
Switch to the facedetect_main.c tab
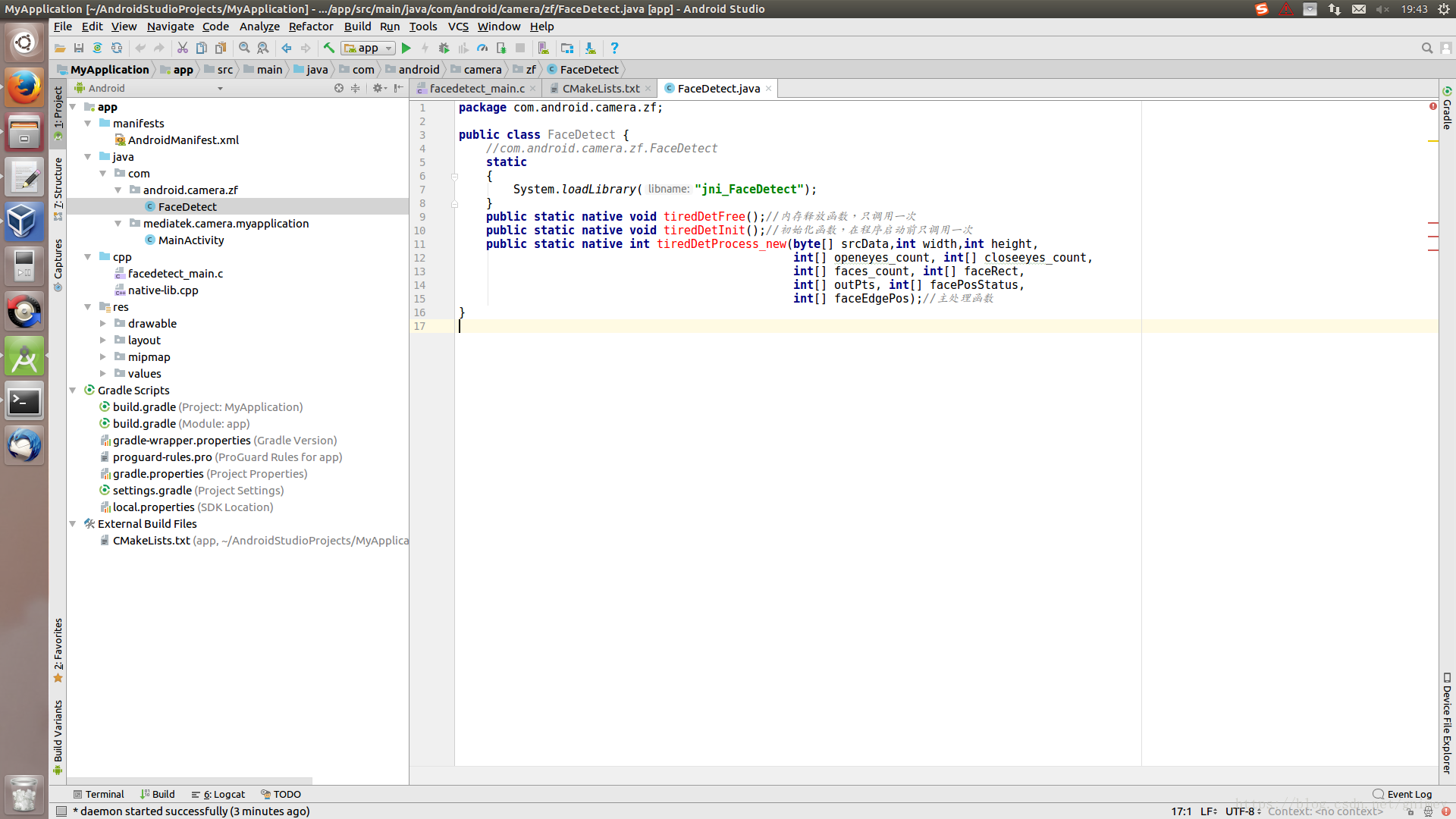476,89
